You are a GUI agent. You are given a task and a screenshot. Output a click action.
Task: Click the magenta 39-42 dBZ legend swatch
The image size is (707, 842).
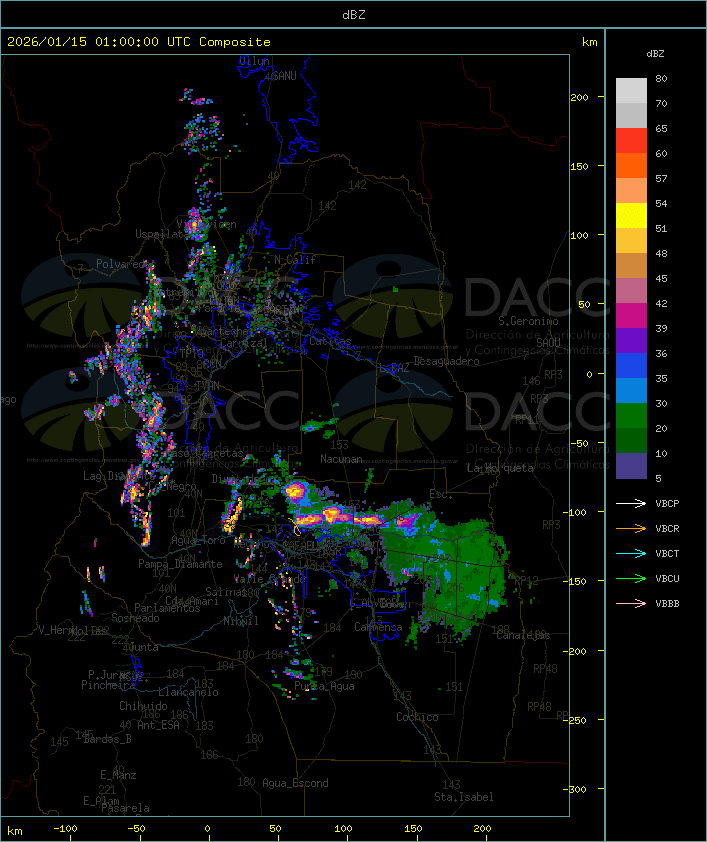631,316
